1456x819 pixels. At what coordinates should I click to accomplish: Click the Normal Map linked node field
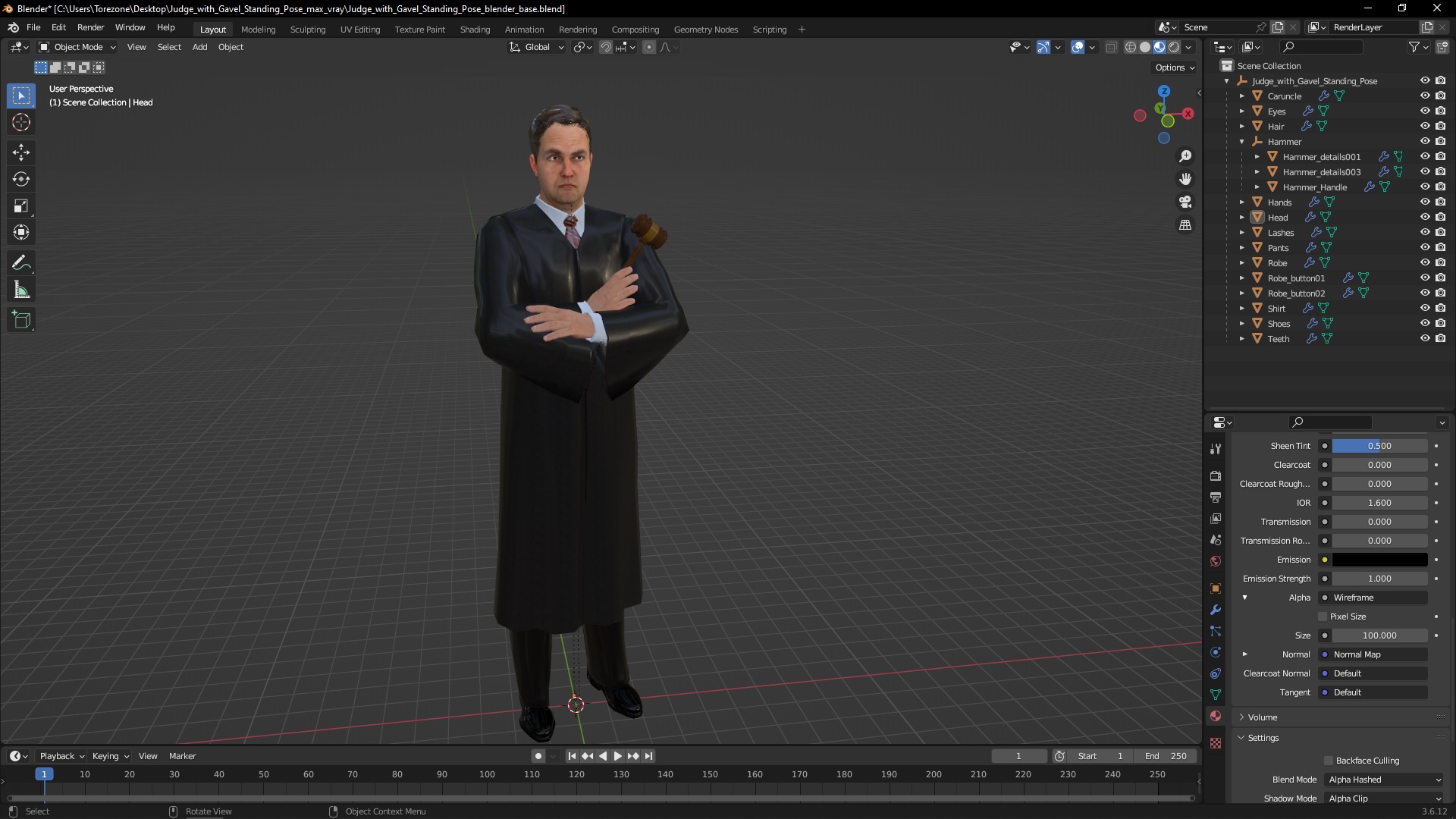pyautogui.click(x=1379, y=654)
